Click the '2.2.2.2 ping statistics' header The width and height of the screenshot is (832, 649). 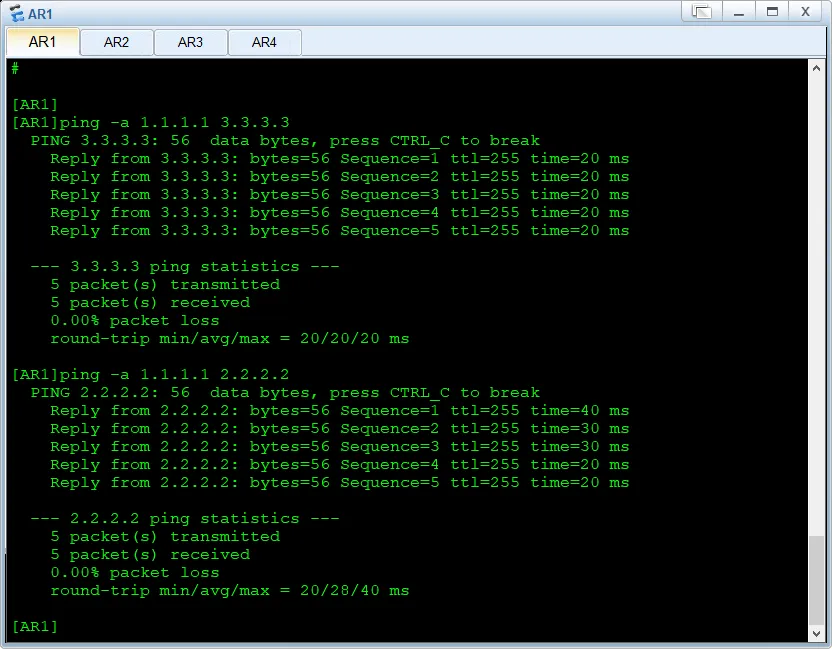[x=185, y=518]
